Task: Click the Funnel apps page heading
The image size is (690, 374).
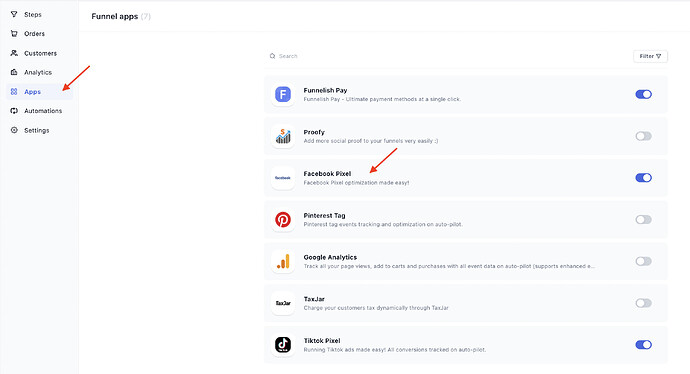Action: [114, 16]
